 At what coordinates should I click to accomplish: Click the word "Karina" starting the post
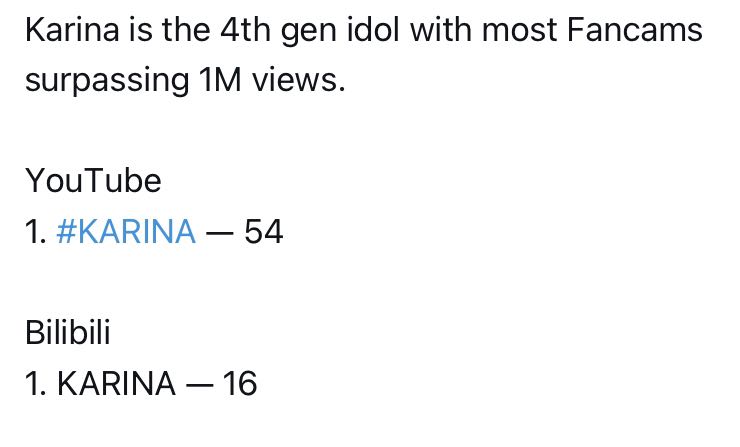point(72,30)
